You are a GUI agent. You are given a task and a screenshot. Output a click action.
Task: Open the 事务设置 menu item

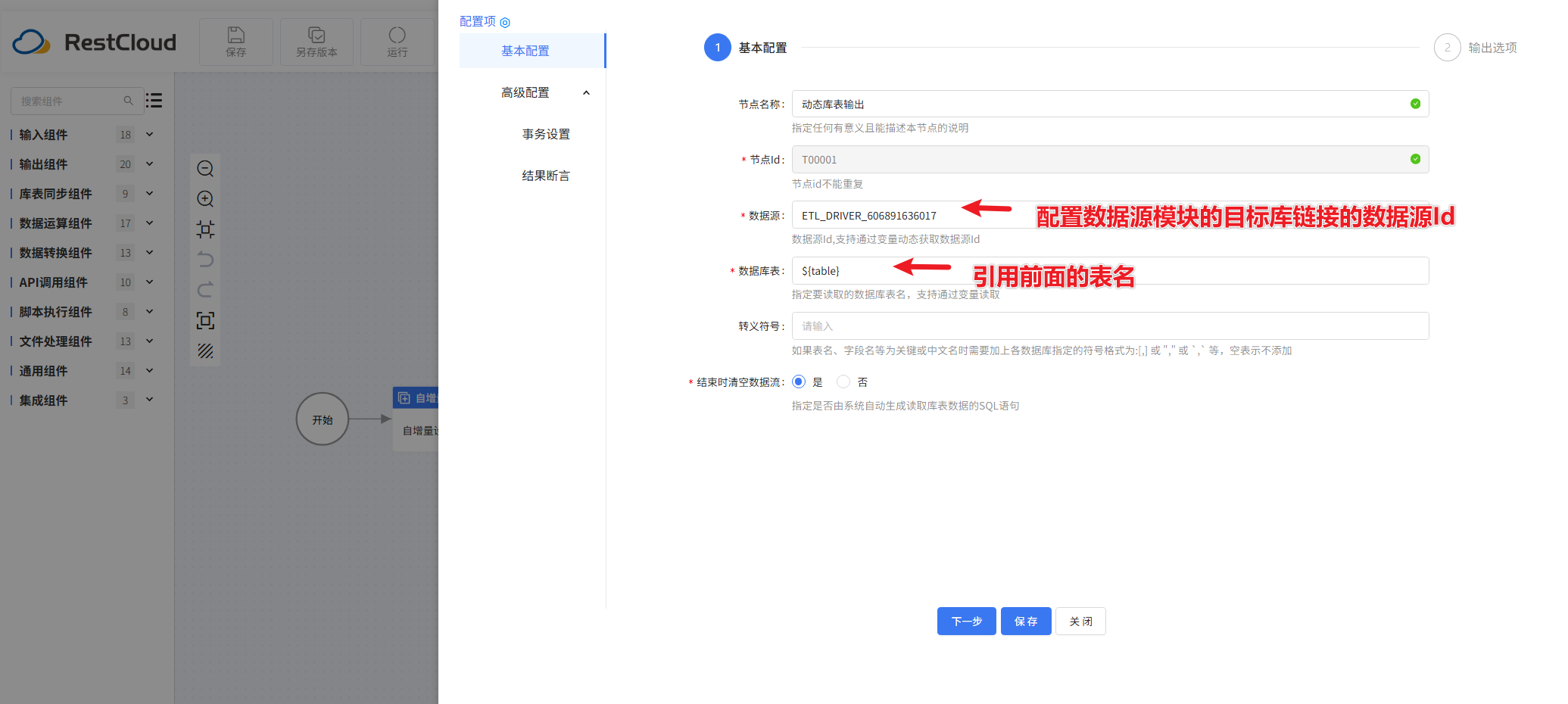(x=545, y=134)
